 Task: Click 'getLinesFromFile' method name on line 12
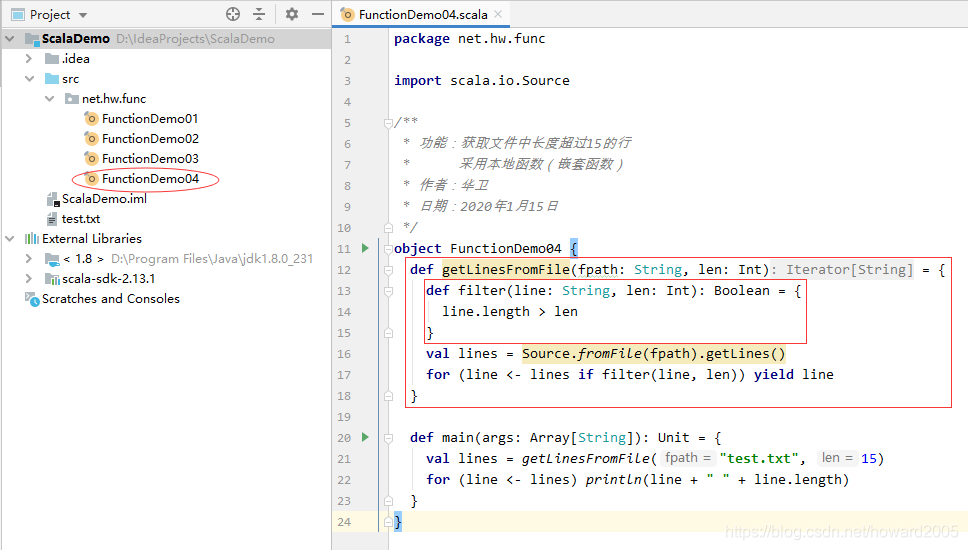coord(506,270)
